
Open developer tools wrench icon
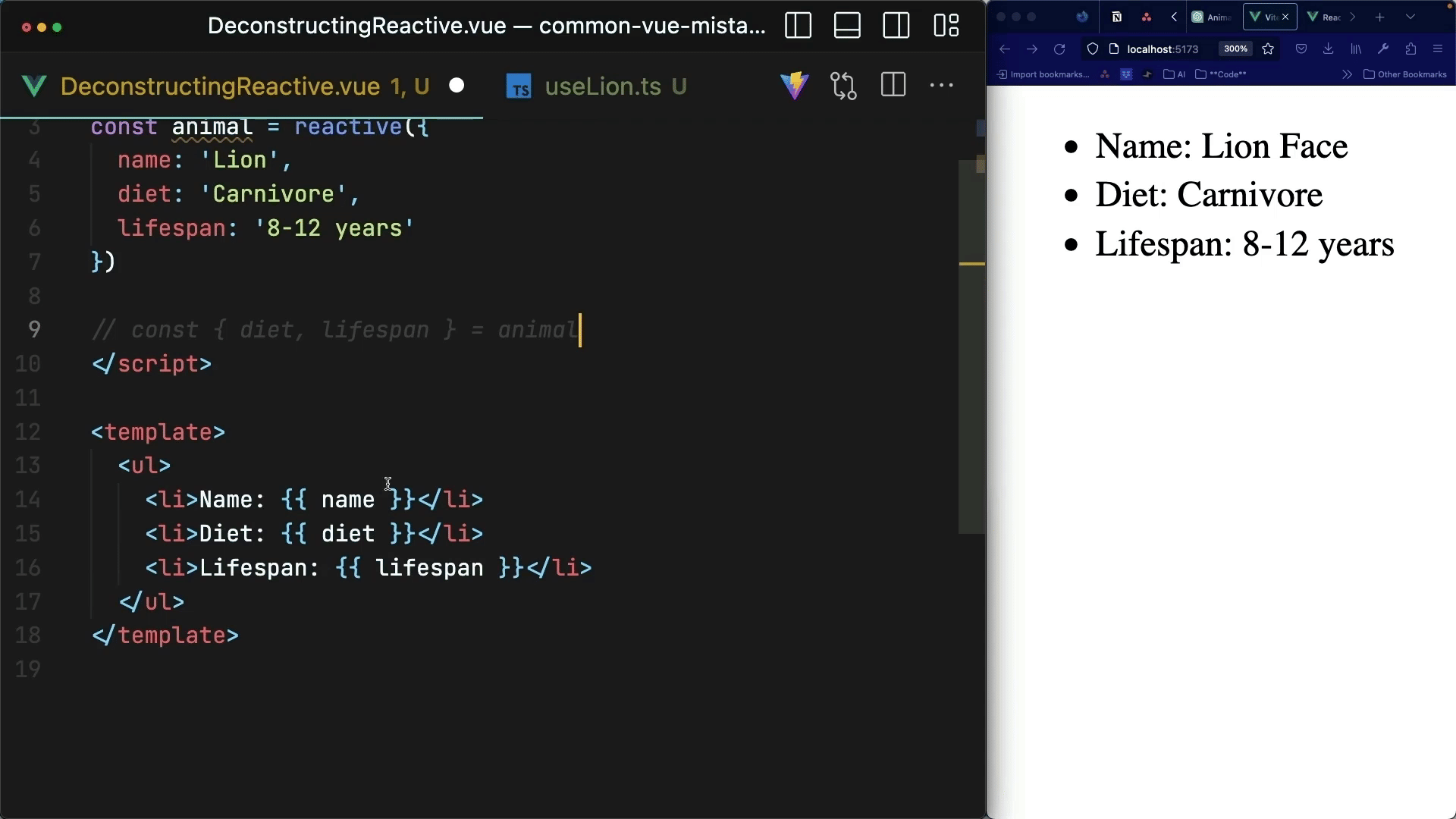[1383, 49]
